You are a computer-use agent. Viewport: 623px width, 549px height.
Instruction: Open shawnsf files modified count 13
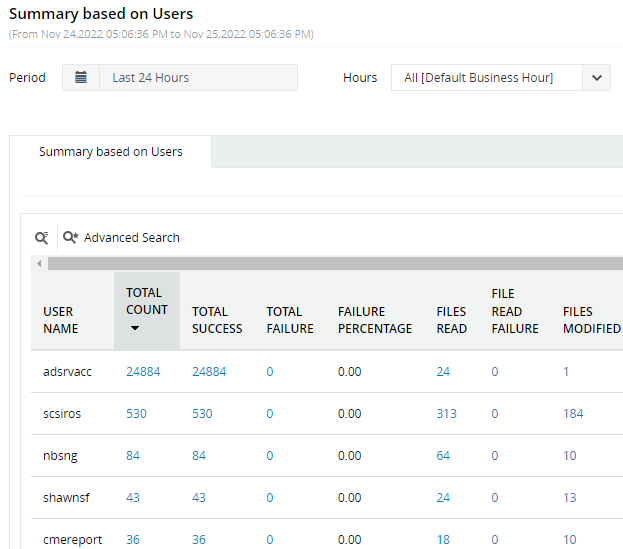[570, 498]
